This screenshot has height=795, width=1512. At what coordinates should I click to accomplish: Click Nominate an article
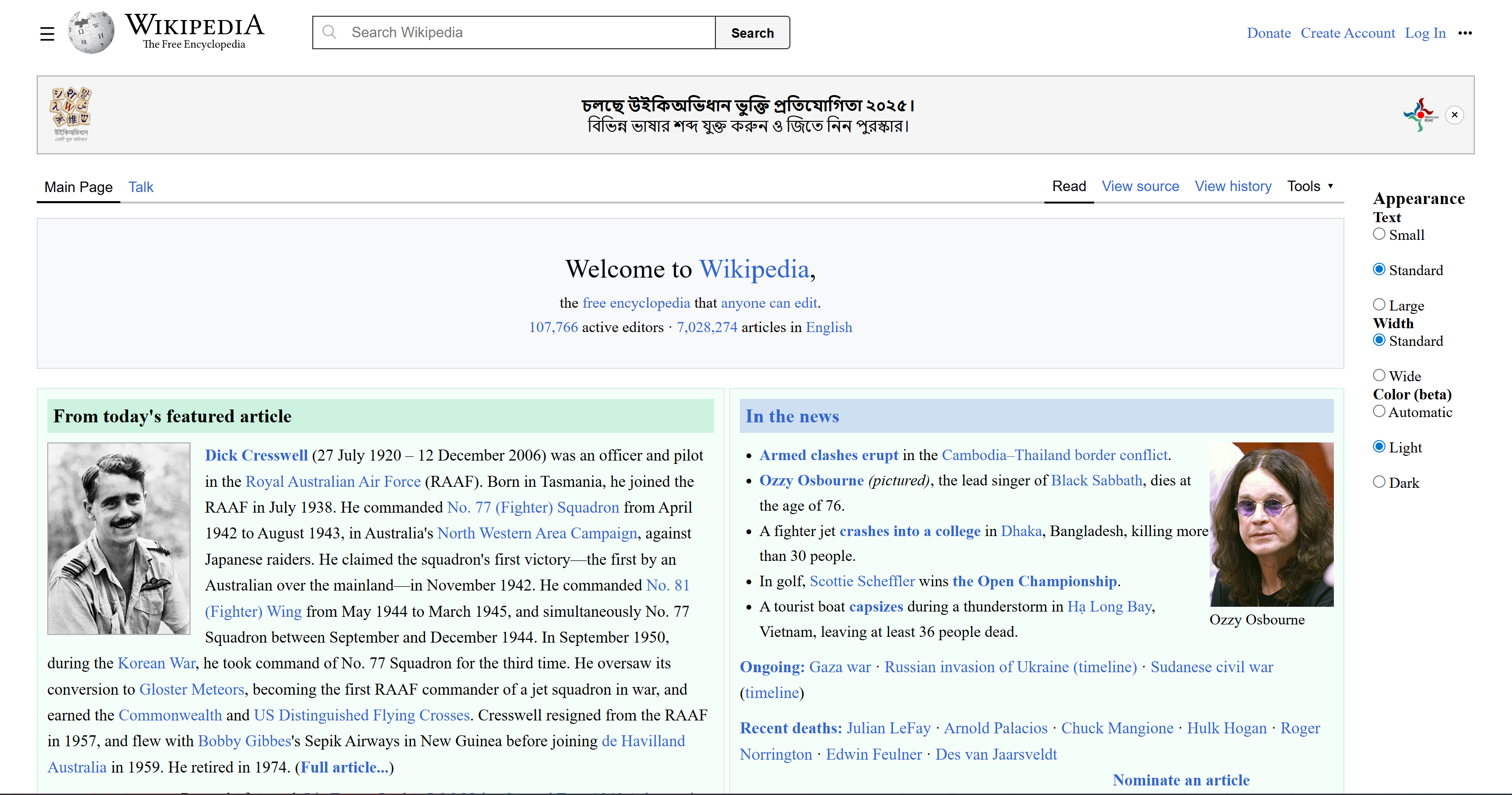[x=1181, y=780]
